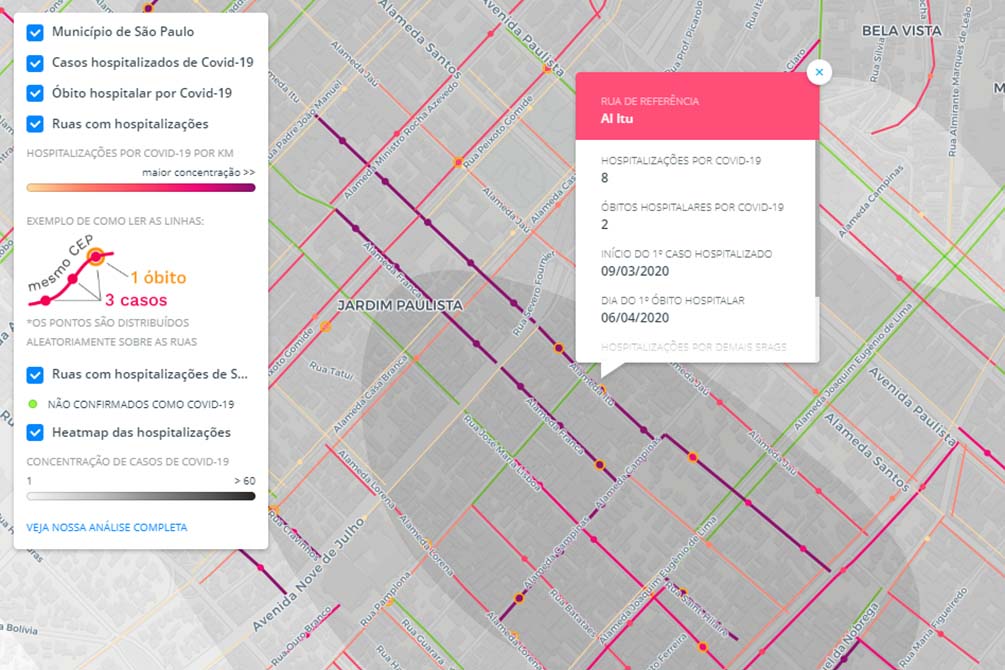Click the grayscale concentração de casos gradient bar

click(x=141, y=496)
